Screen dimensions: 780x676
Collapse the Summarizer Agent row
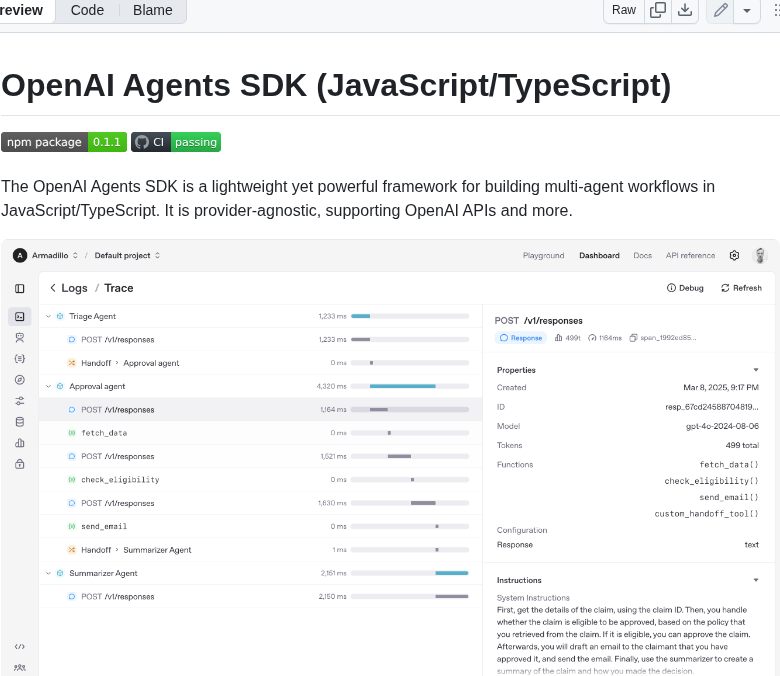[x=48, y=574]
